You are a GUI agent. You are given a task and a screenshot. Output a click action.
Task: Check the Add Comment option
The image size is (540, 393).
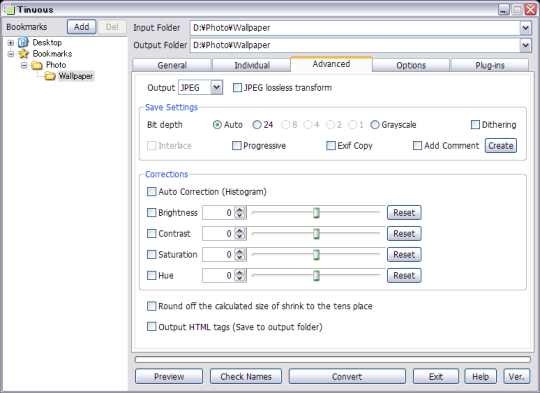(417, 146)
